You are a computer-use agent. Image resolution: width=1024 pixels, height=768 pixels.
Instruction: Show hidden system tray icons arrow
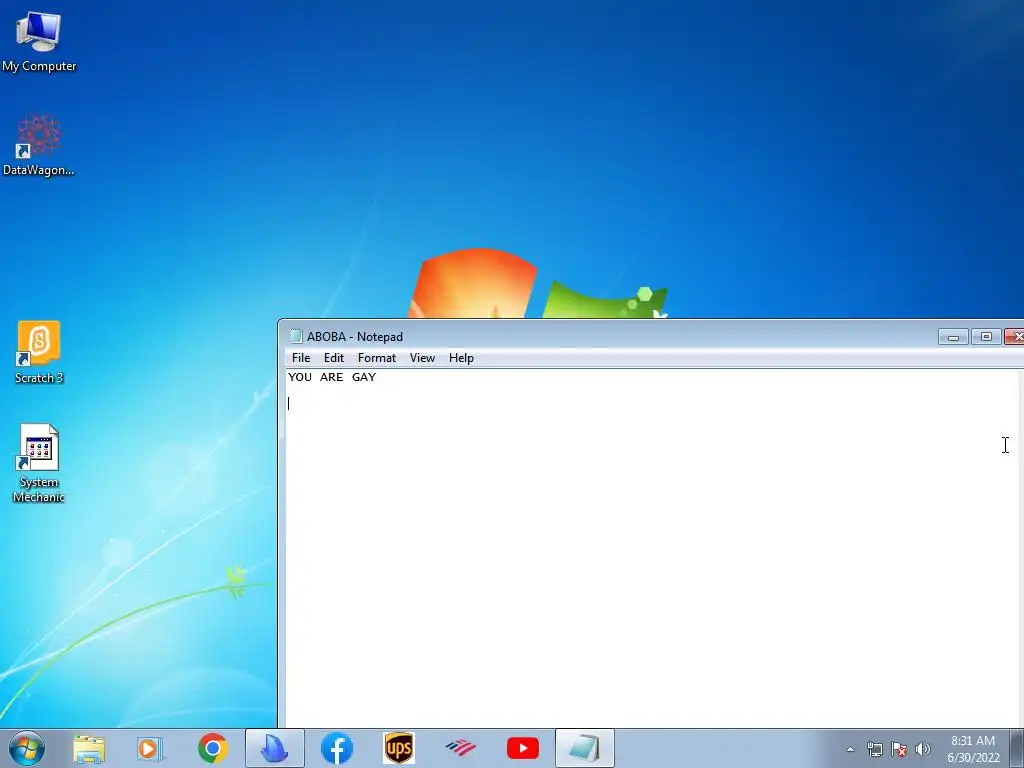click(x=850, y=749)
